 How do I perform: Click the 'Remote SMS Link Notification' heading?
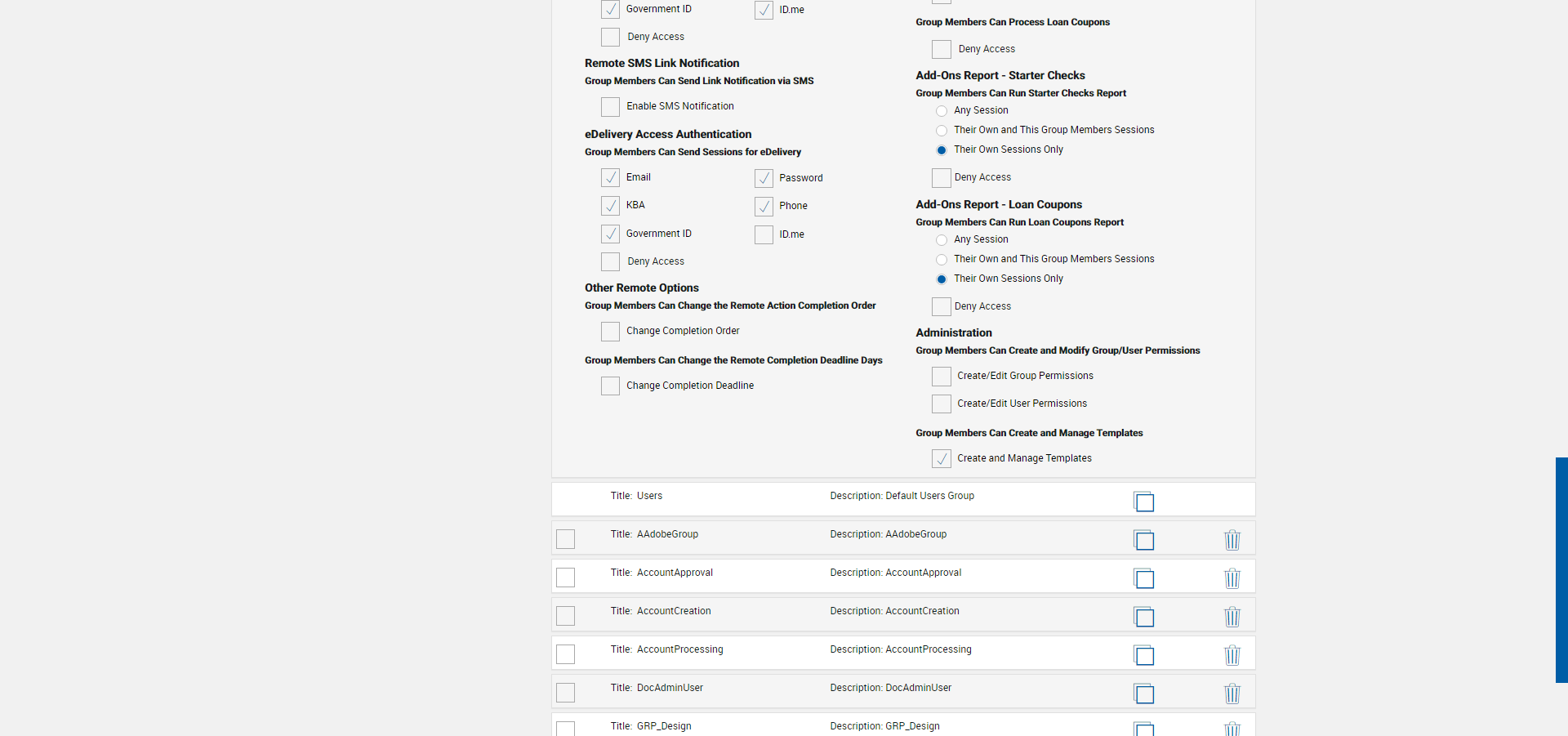point(661,63)
